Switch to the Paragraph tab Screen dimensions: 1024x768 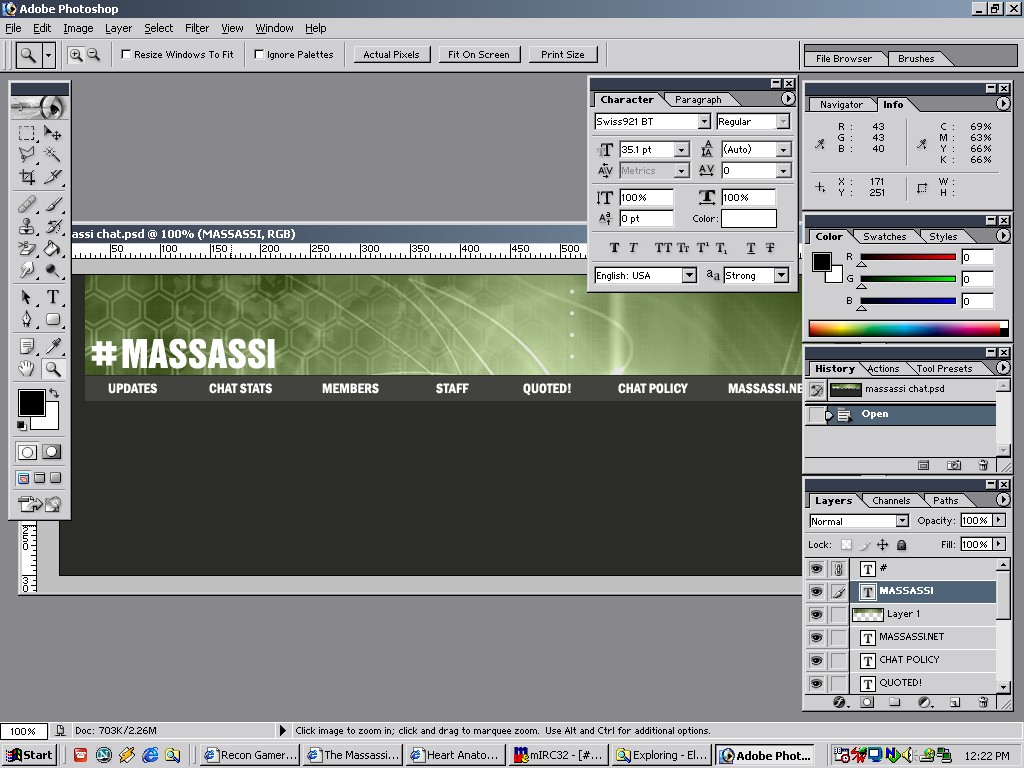point(698,99)
